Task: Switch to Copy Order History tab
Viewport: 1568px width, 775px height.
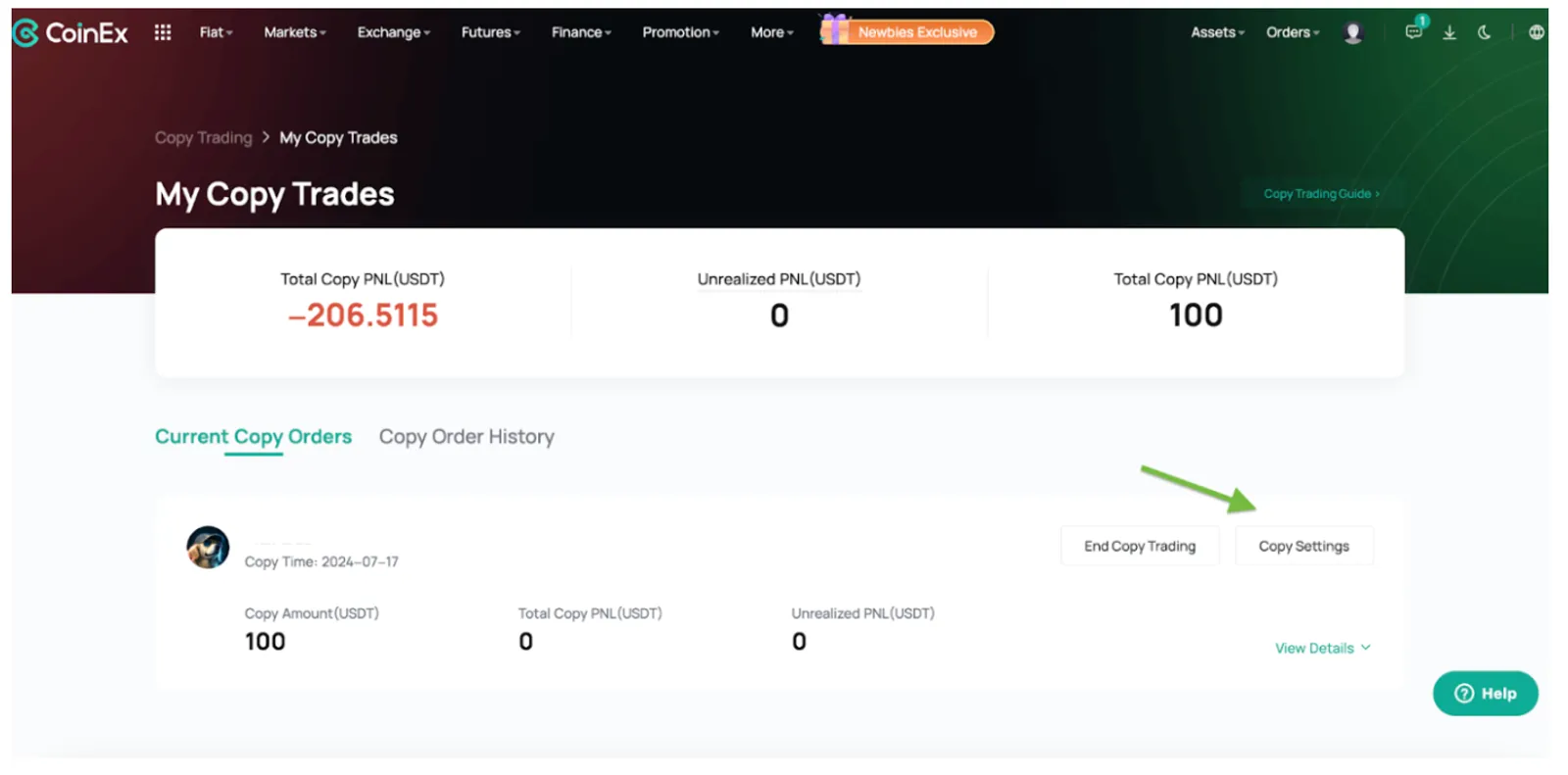Action: pyautogui.click(x=466, y=437)
